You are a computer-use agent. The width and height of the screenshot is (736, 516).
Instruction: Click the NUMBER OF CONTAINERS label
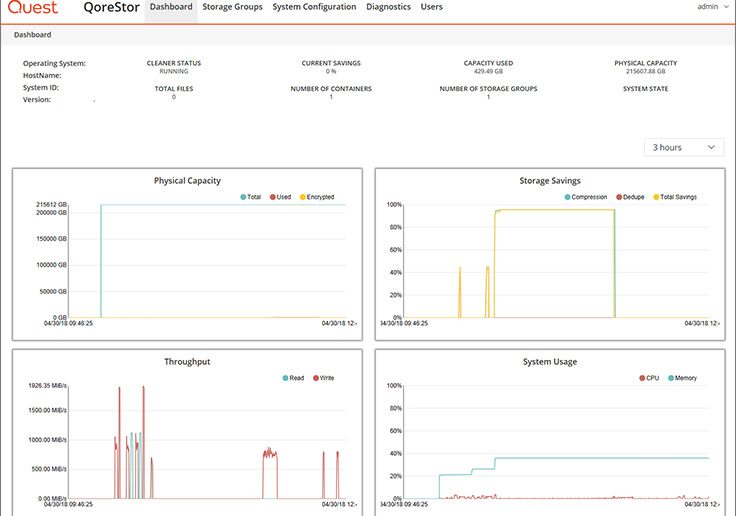pyautogui.click(x=331, y=89)
